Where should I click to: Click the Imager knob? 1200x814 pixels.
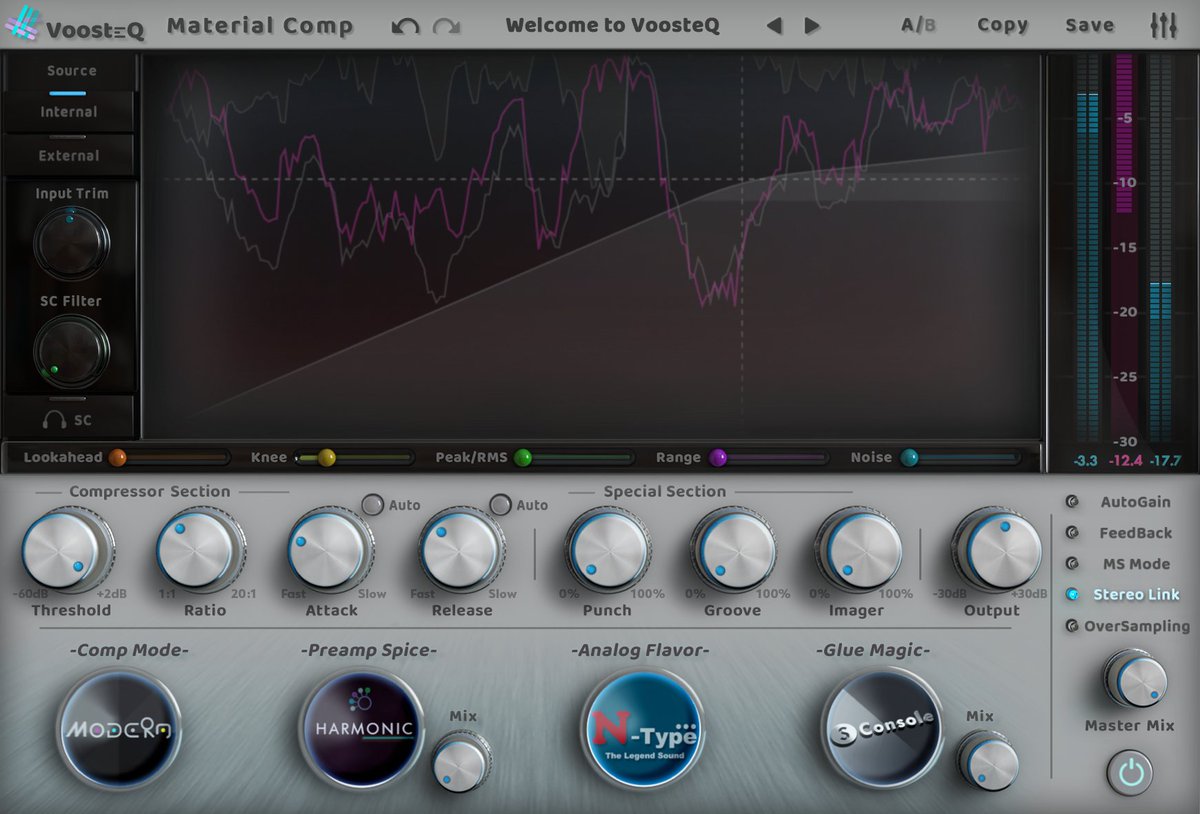[857, 551]
